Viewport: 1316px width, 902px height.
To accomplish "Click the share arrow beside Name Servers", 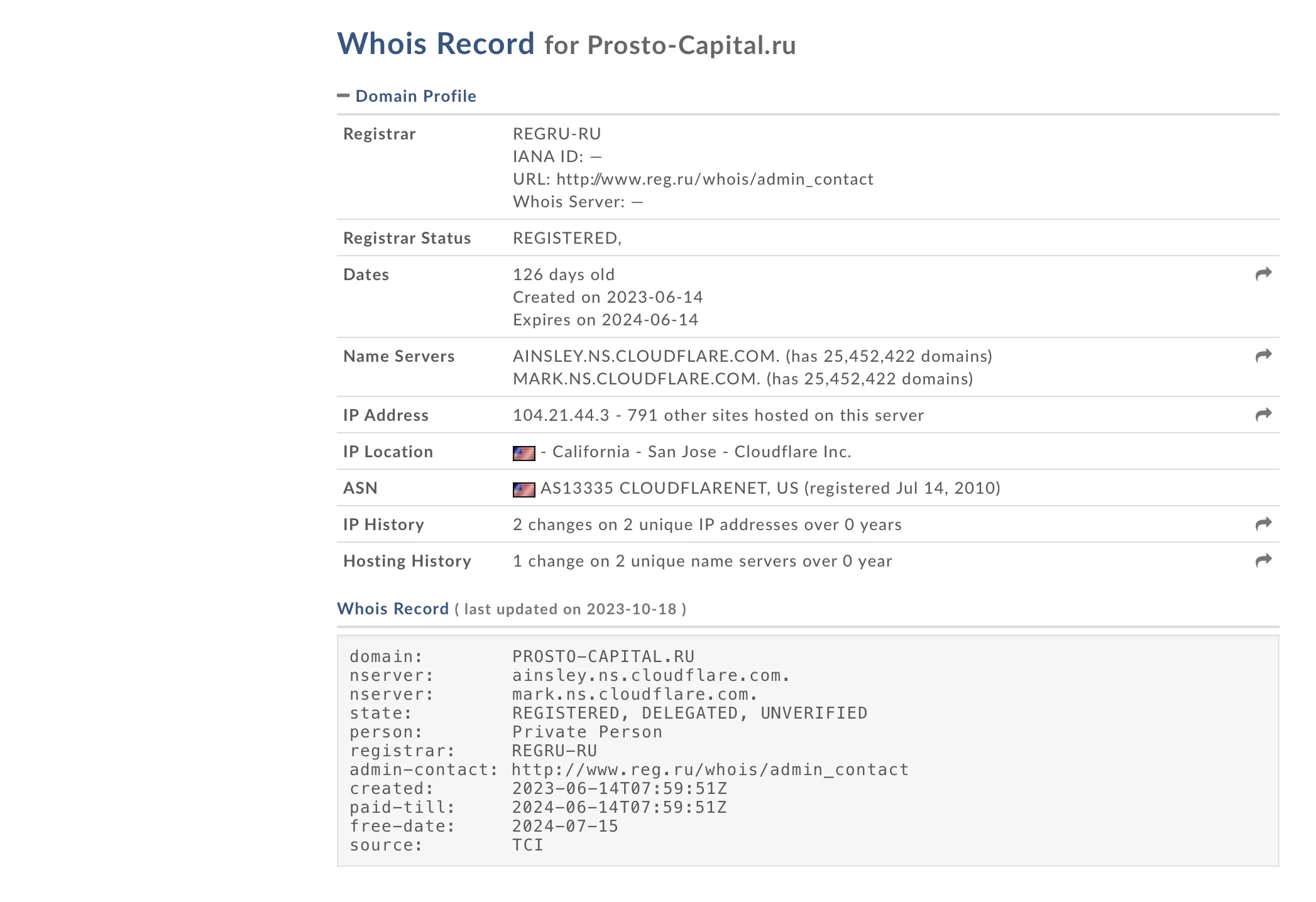I will (1263, 356).
